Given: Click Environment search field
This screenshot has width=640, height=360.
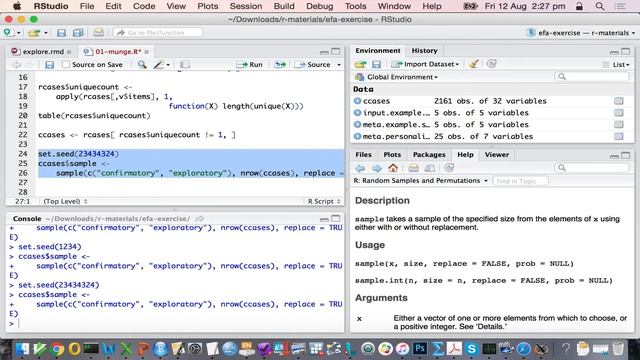Looking at the screenshot, I should pyautogui.click(x=592, y=77).
